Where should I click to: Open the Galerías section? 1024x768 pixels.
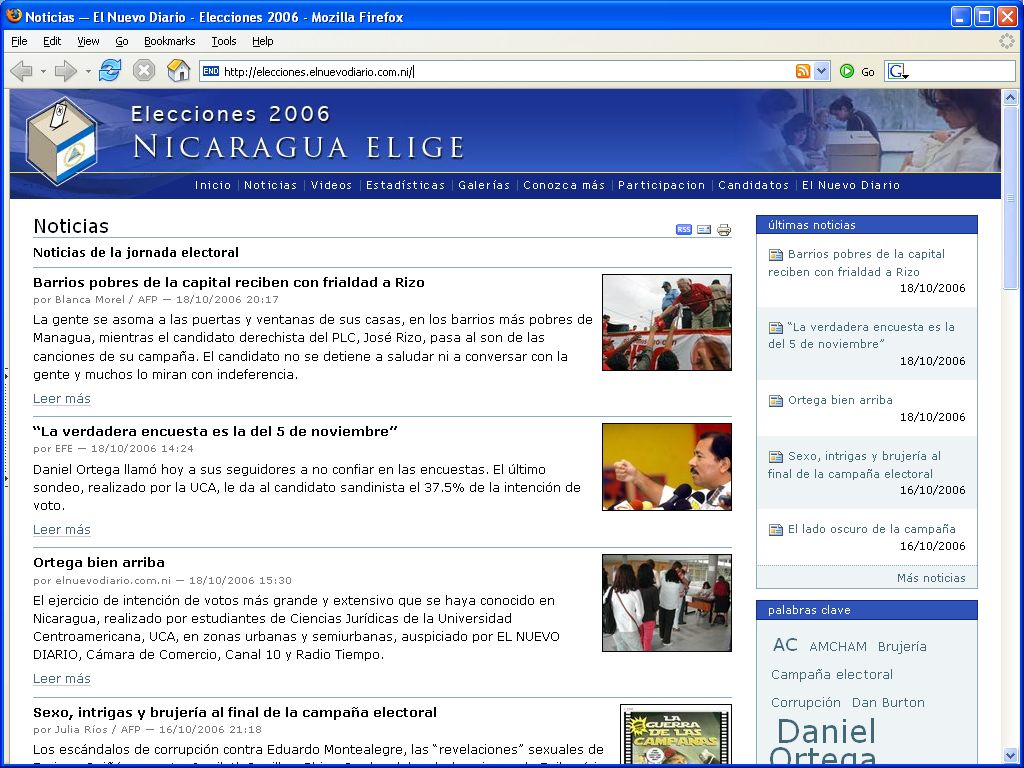pyautogui.click(x=484, y=185)
